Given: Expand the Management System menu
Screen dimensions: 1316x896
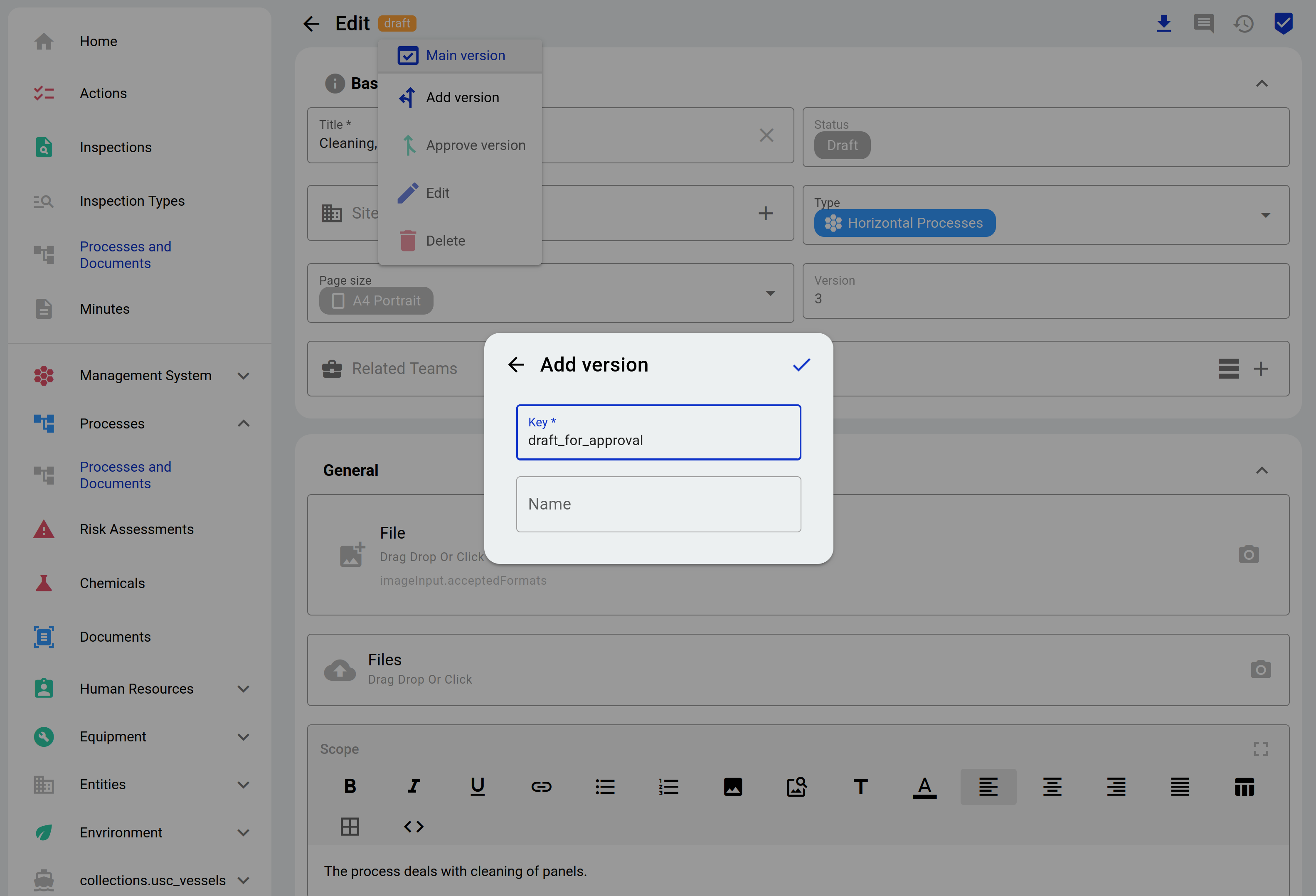Looking at the screenshot, I should point(243,376).
